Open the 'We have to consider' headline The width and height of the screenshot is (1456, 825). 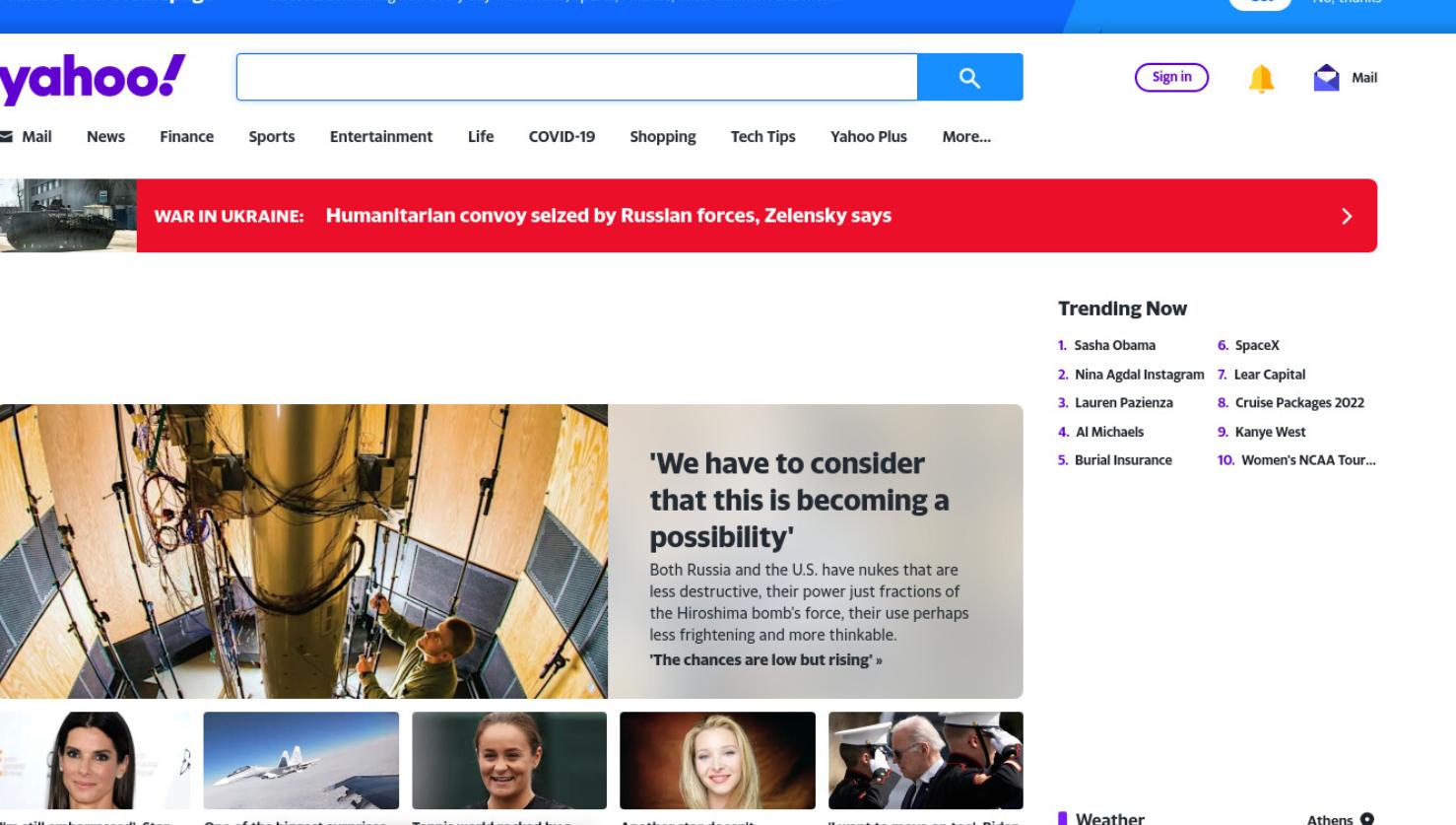(799, 500)
